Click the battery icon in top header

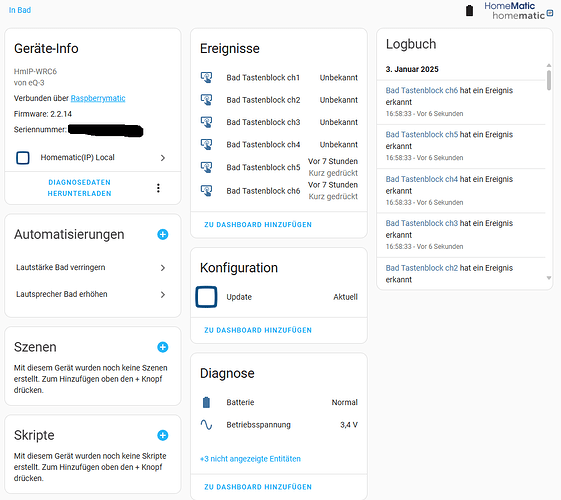tap(470, 10)
